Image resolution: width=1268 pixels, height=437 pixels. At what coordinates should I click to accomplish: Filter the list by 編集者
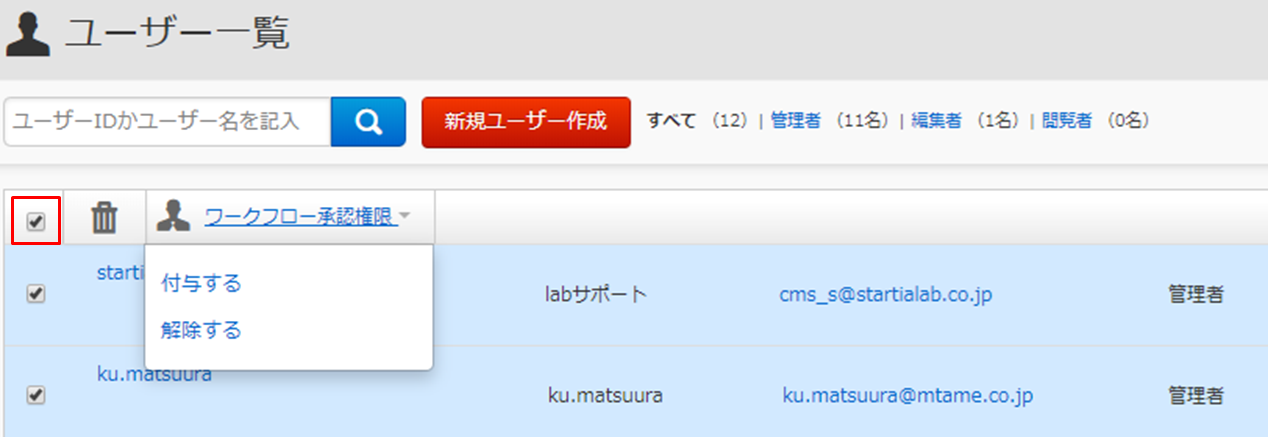936,121
